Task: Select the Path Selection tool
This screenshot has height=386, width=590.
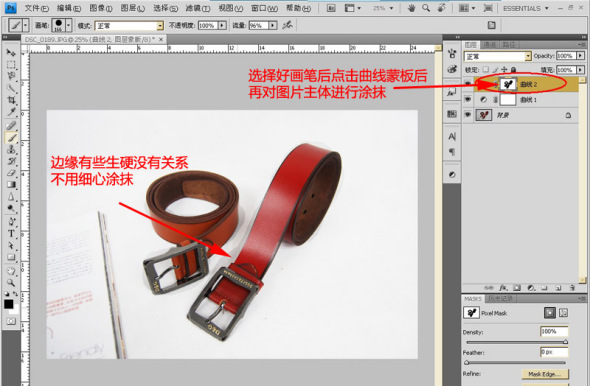Action: click(11, 245)
